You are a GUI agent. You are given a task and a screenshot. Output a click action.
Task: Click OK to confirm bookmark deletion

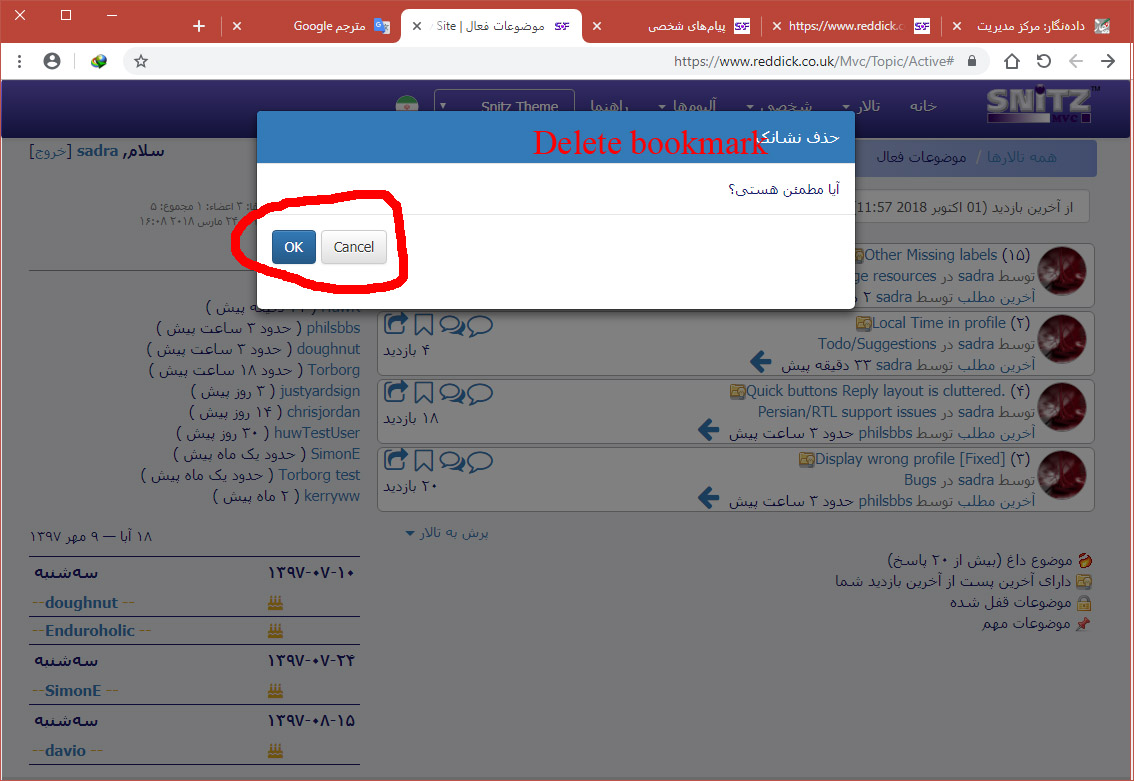[293, 247]
